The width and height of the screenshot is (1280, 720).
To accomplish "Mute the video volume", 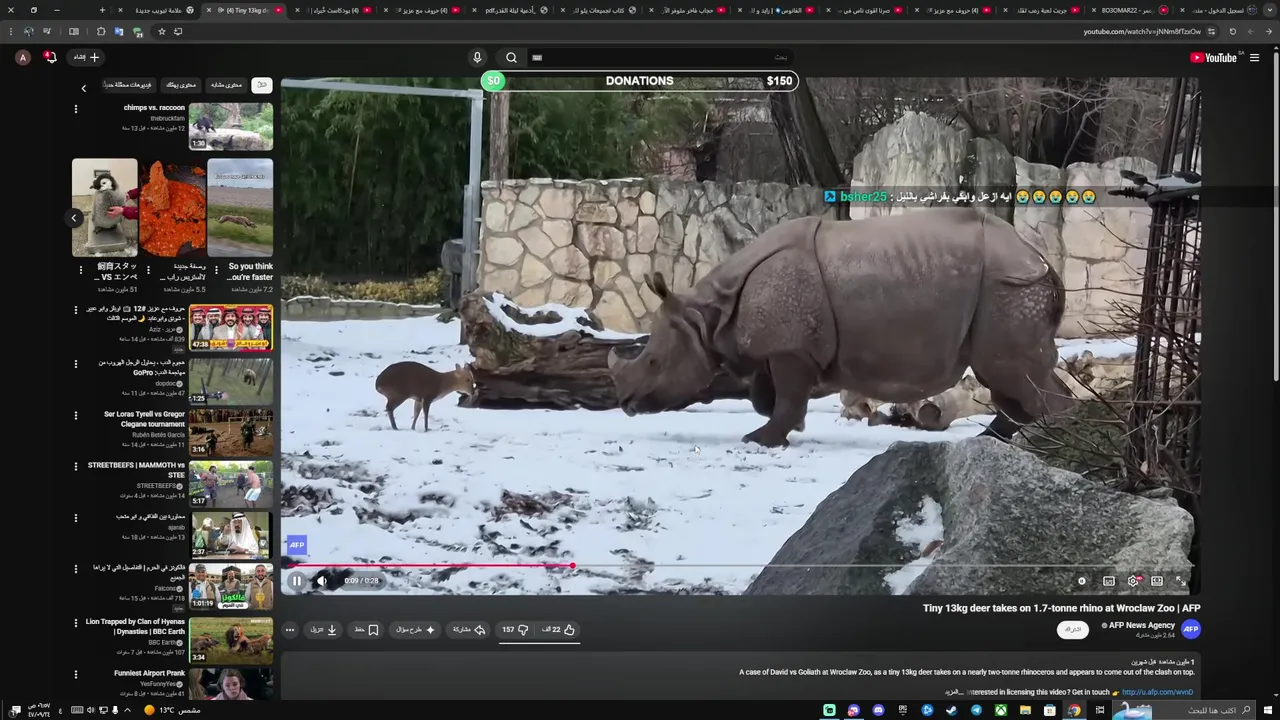I will point(322,581).
